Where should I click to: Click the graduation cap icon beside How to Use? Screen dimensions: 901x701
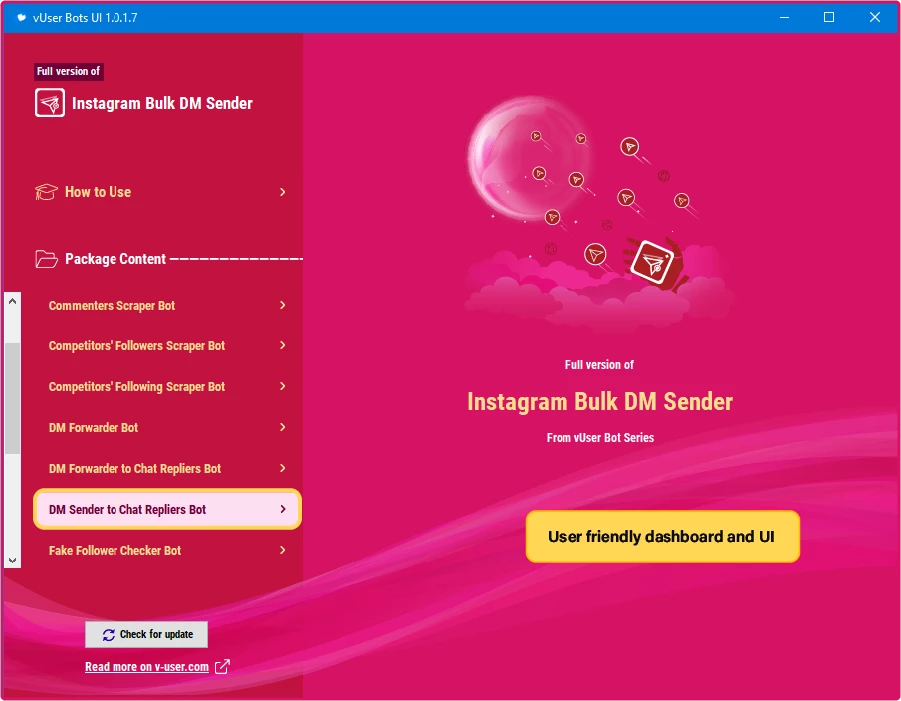pyautogui.click(x=46, y=192)
